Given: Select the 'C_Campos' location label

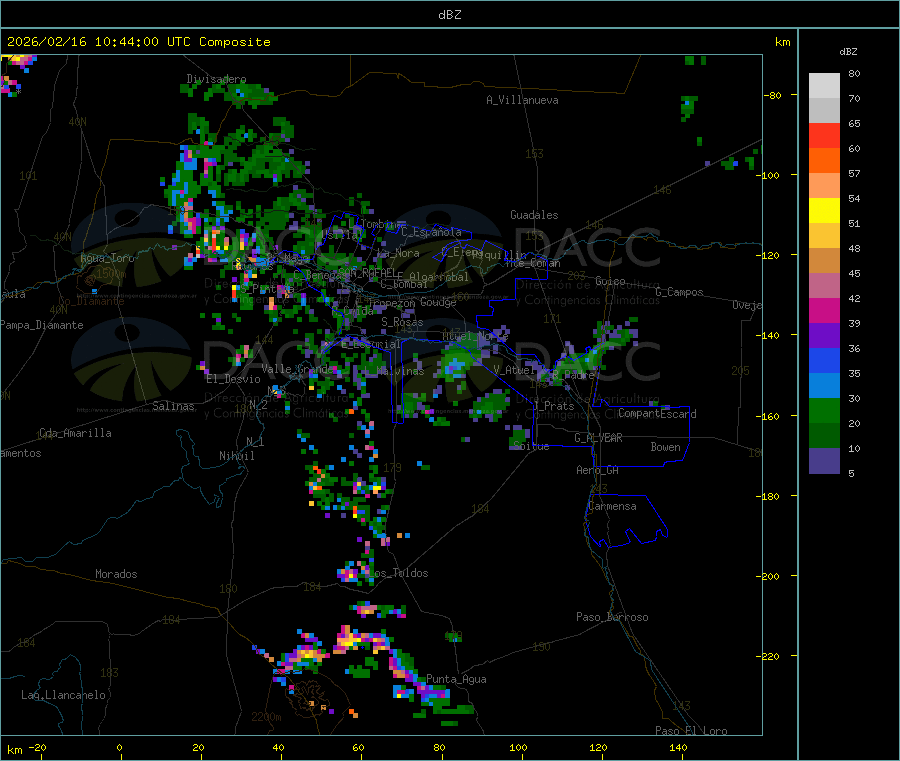Looking at the screenshot, I should pos(679,292).
